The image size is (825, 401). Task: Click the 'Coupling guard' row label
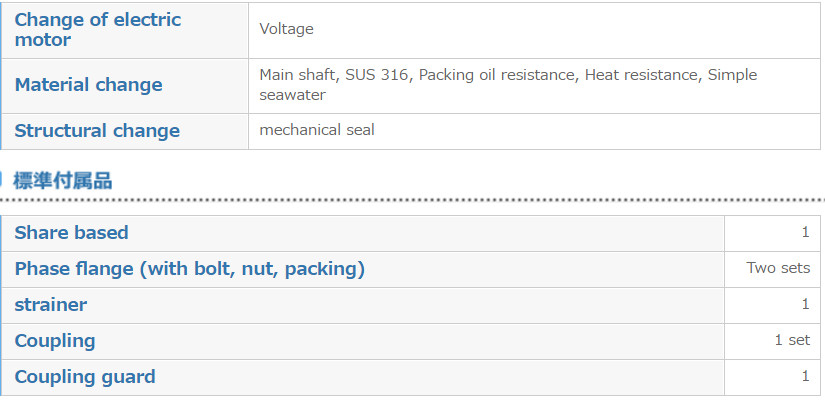coord(85,377)
